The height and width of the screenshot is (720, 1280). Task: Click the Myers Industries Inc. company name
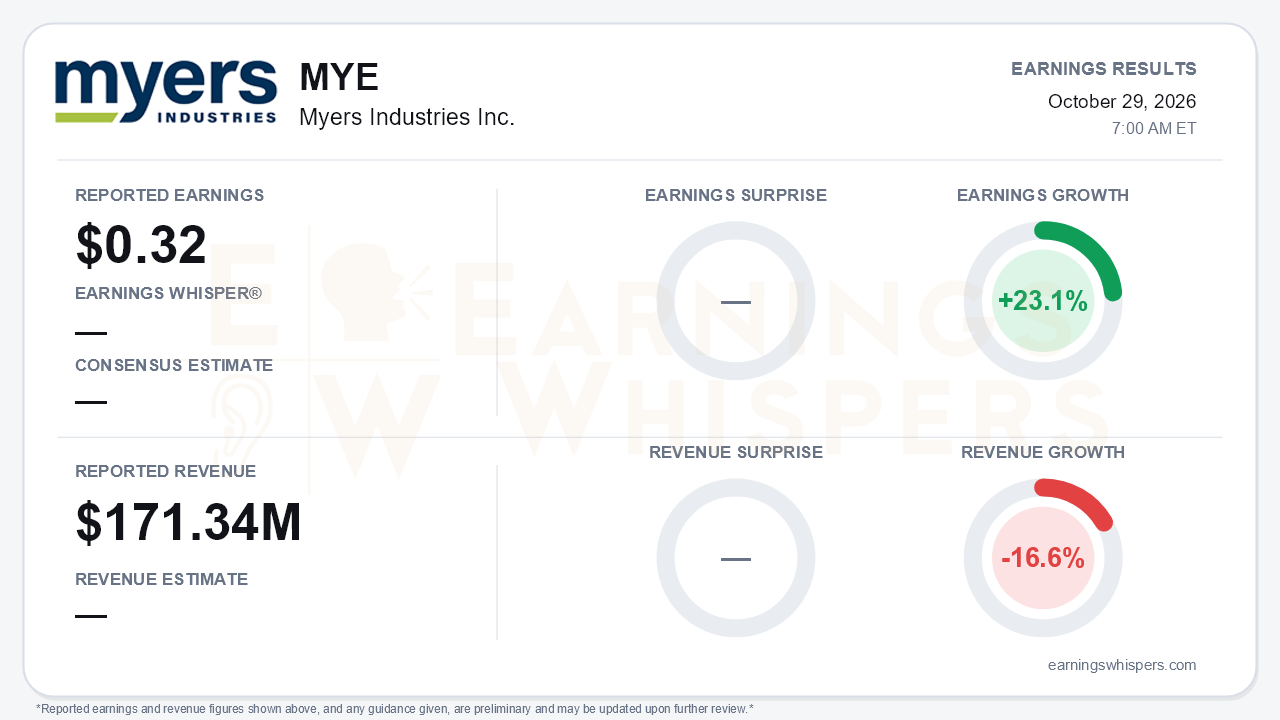pyautogui.click(x=407, y=118)
